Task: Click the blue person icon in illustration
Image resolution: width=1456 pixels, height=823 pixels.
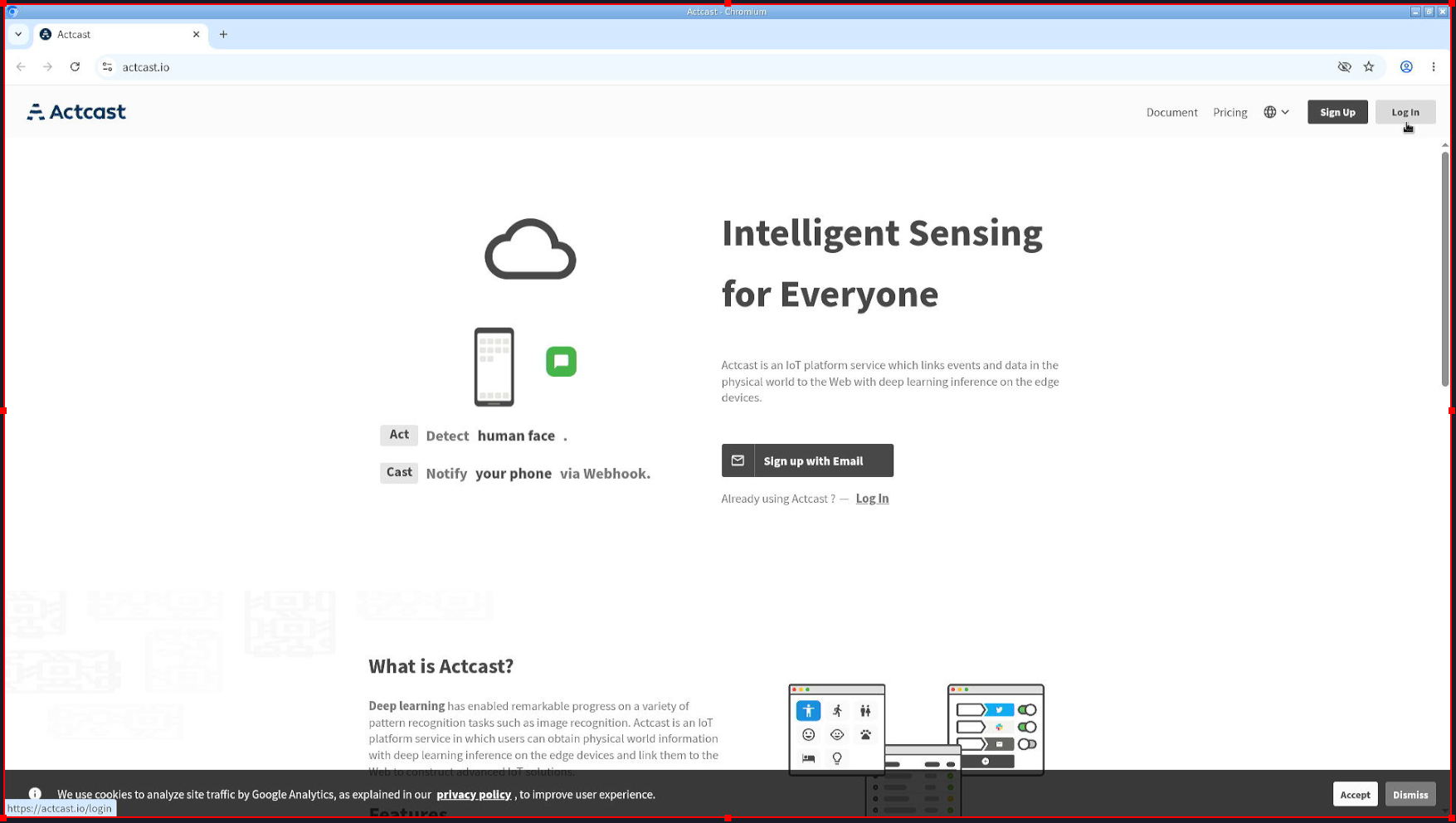Action: click(808, 711)
